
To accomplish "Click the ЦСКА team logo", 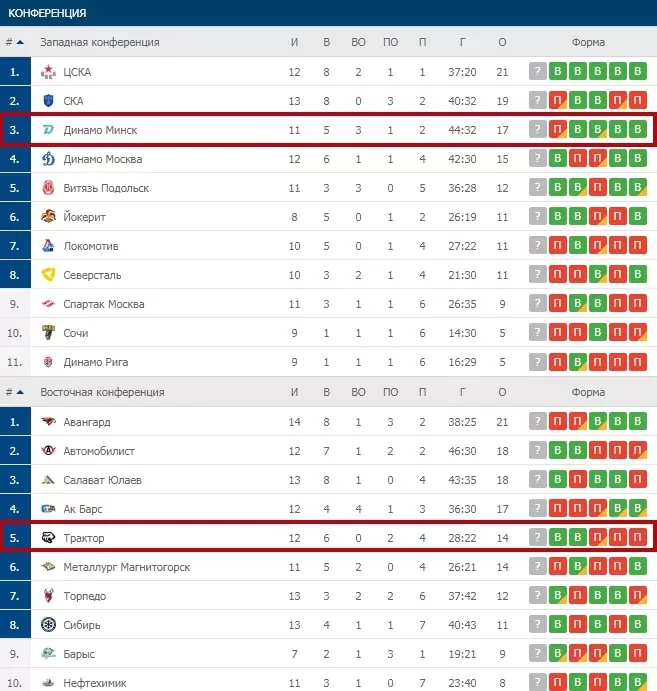I will [48, 72].
